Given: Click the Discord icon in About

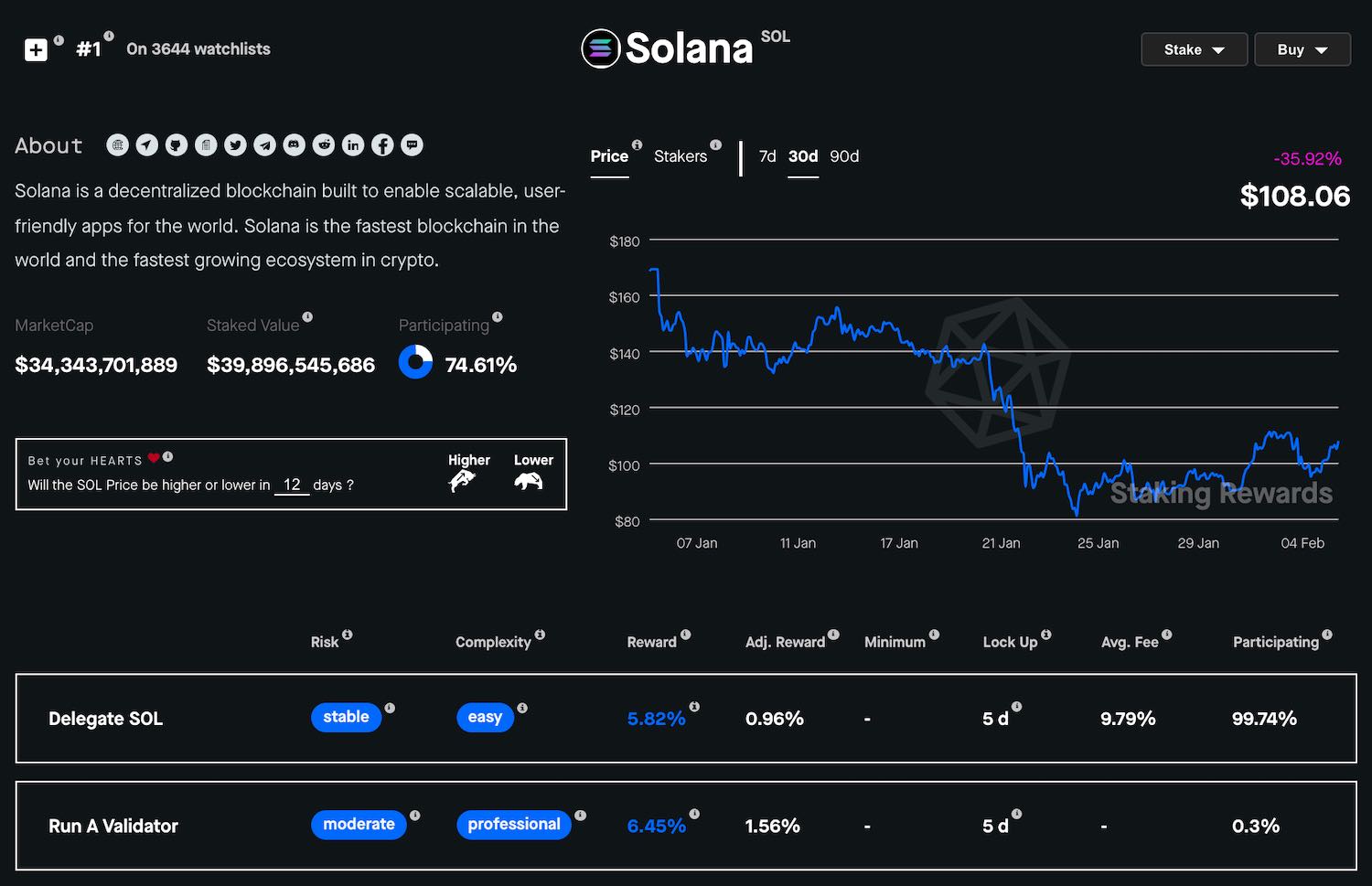Looking at the screenshot, I should [294, 144].
